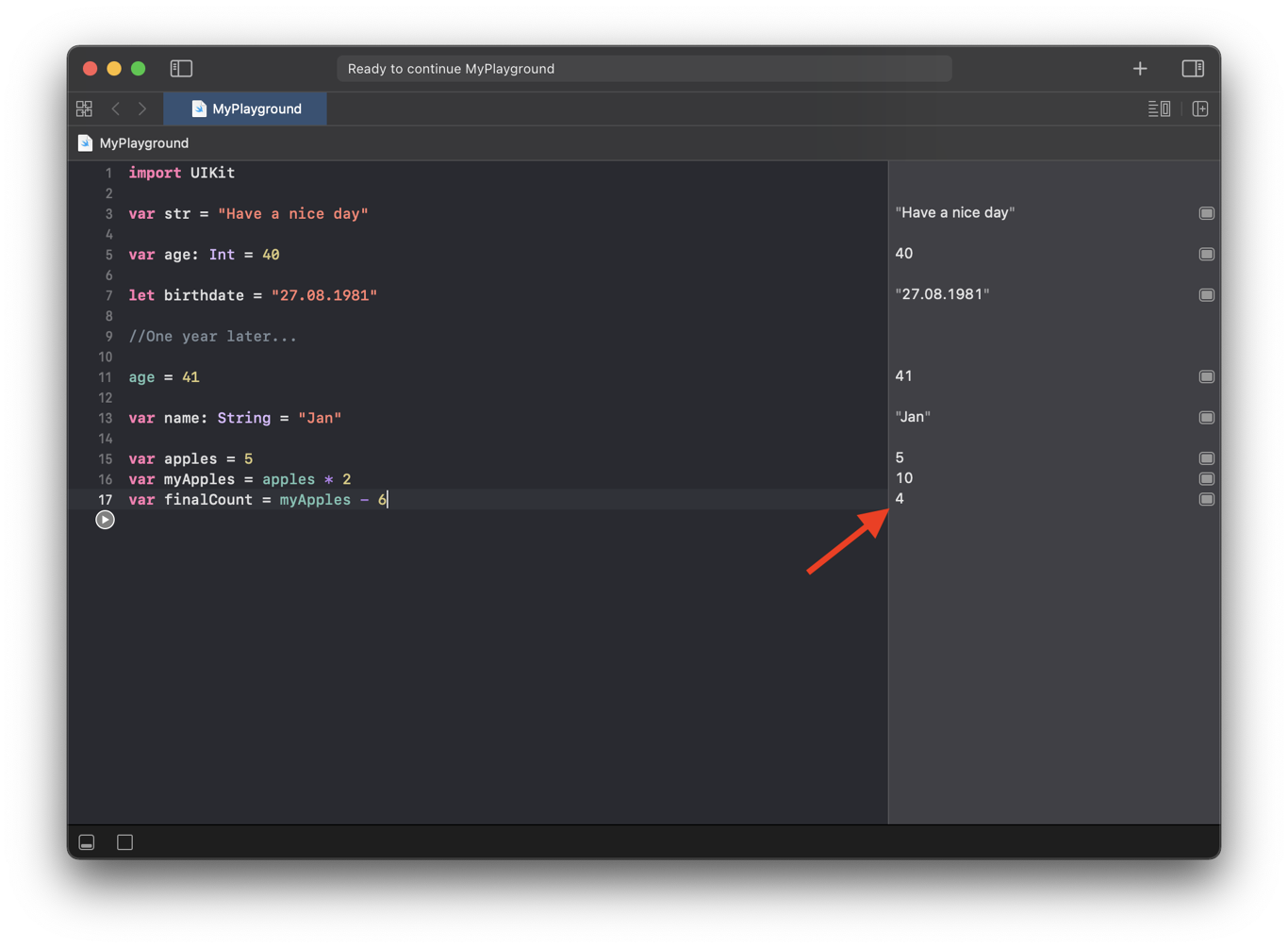Viewport: 1288px width, 948px height.
Task: Run playground with the play button
Action: pyautogui.click(x=105, y=520)
